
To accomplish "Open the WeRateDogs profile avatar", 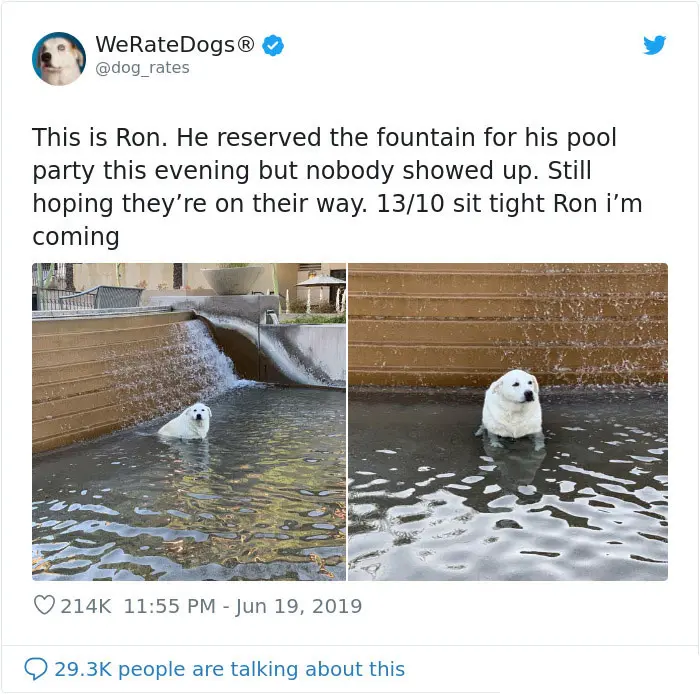I will pos(59,59).
